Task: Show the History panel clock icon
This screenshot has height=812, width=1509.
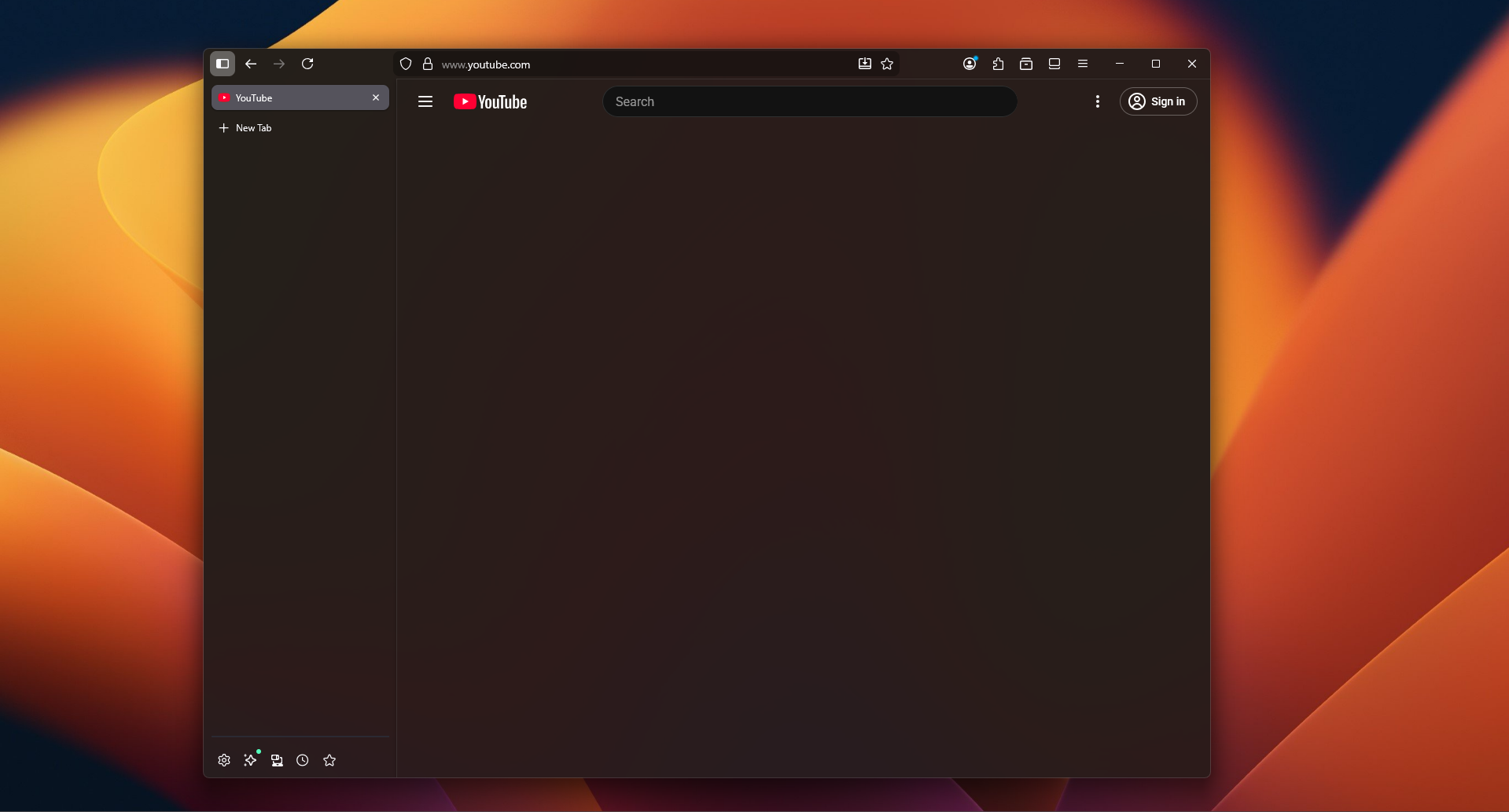Action: point(303,760)
